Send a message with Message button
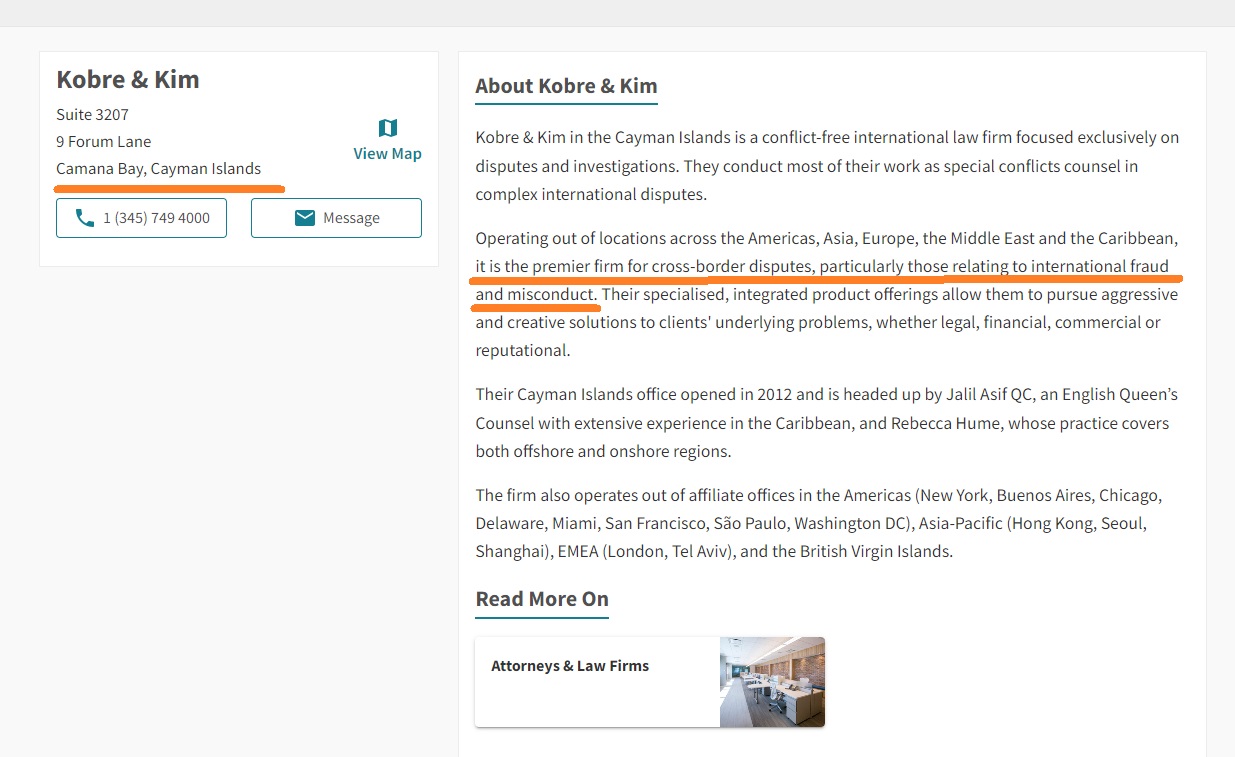This screenshot has height=757, width=1235. 336,218
